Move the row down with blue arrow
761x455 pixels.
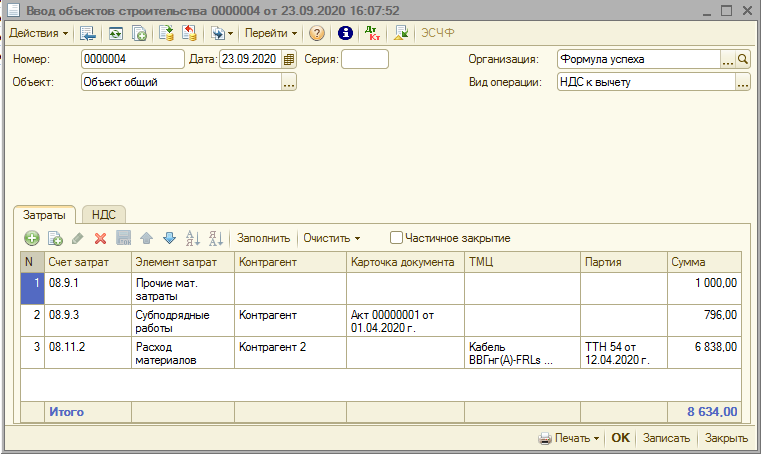coord(169,238)
